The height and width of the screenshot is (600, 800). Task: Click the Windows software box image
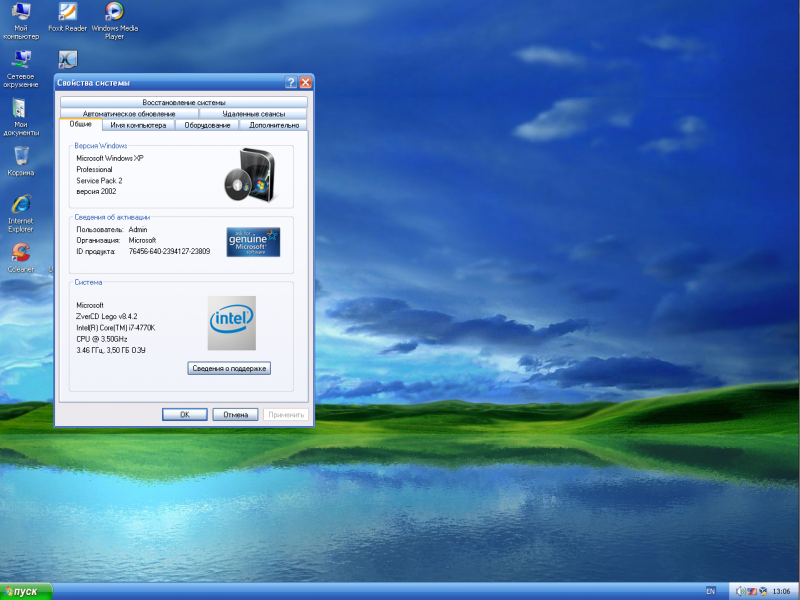click(x=250, y=174)
